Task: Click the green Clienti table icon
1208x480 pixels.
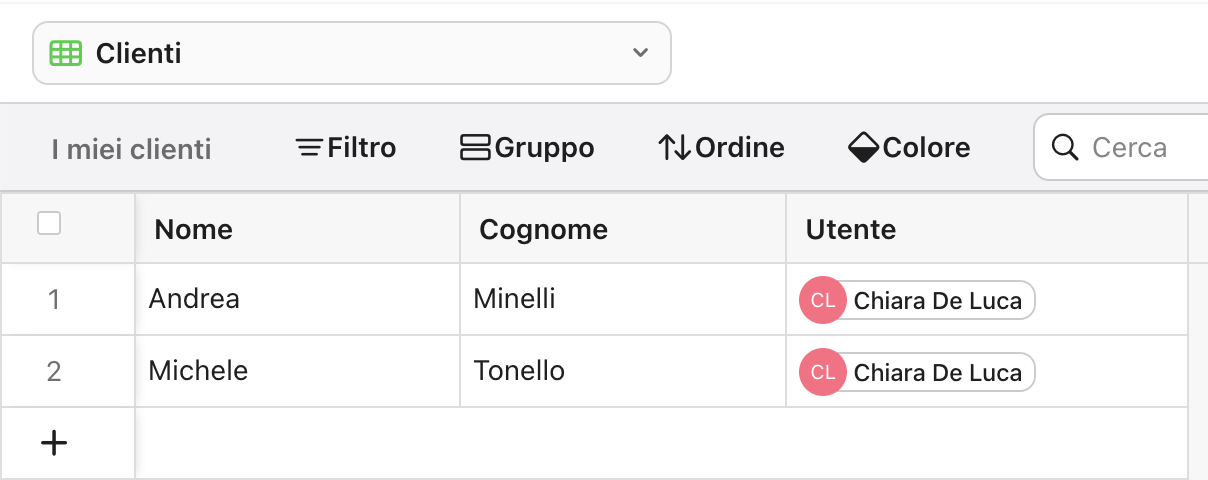Action: point(66,54)
